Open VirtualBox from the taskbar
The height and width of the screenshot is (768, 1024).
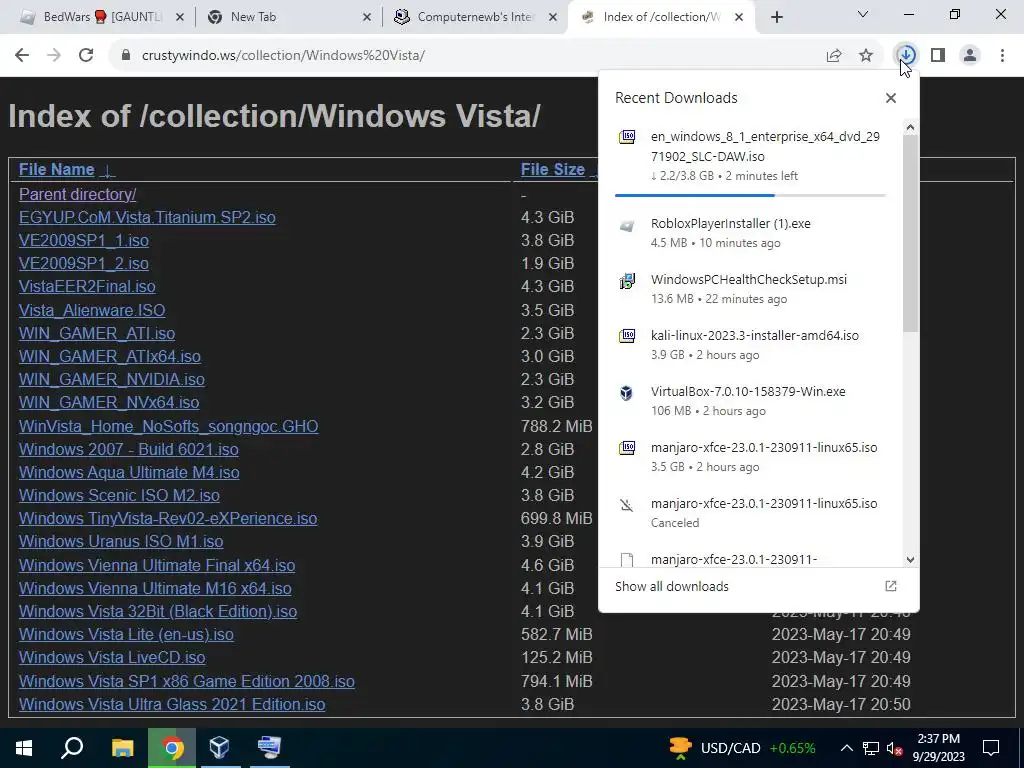pyautogui.click(x=219, y=748)
